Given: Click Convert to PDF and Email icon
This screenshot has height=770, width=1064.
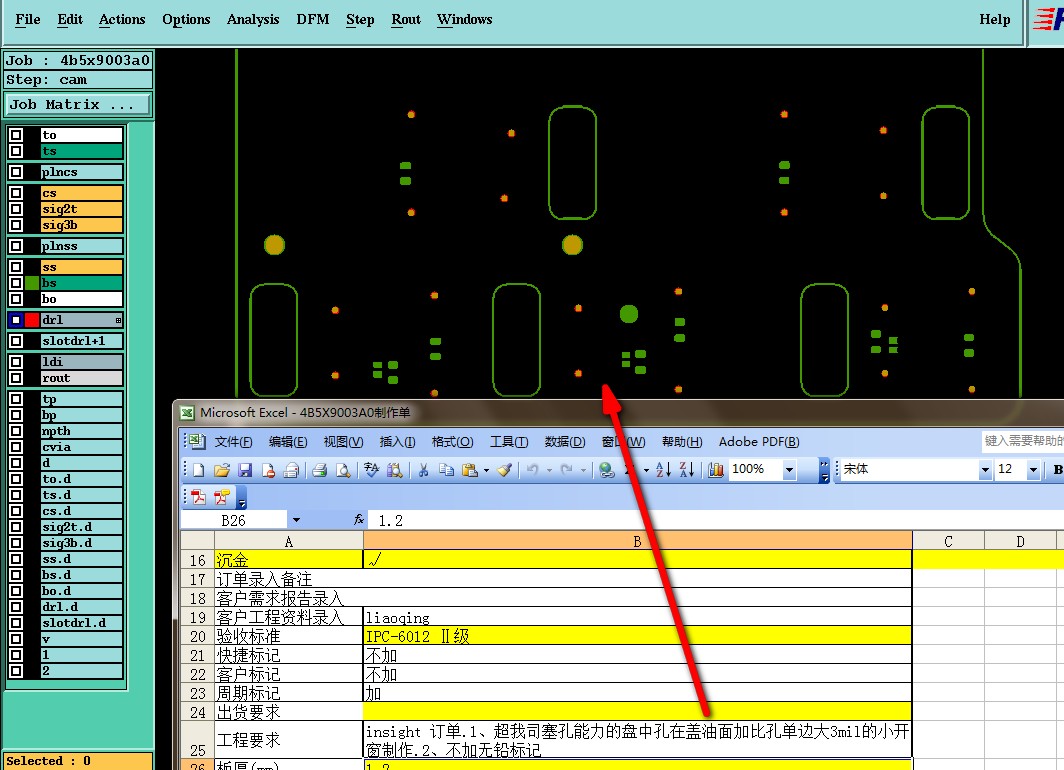Looking at the screenshot, I should (221, 497).
